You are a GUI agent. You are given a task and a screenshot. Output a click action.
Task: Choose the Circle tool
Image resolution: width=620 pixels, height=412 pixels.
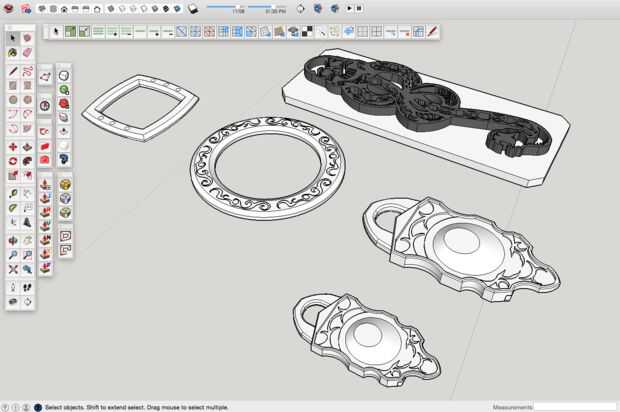(13, 100)
